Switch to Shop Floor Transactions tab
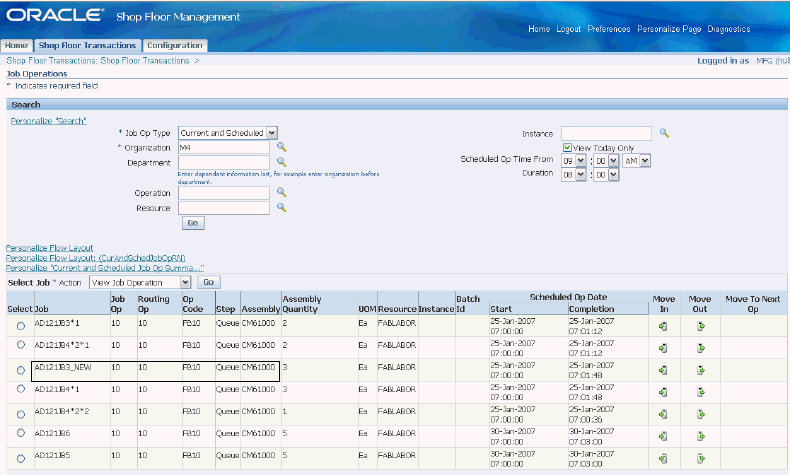This screenshot has height=475, width=790. (87, 45)
